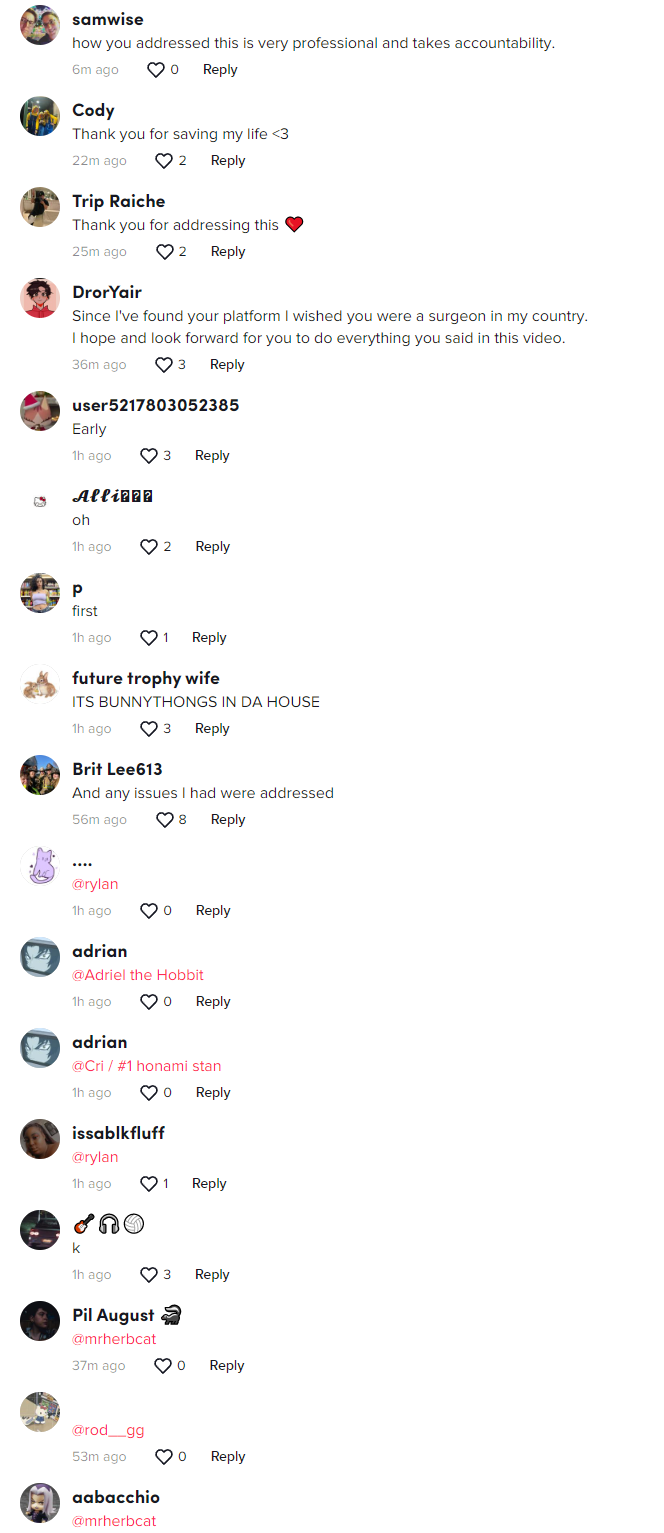Open the @Cri / #1 honami stan mention

point(147,1066)
